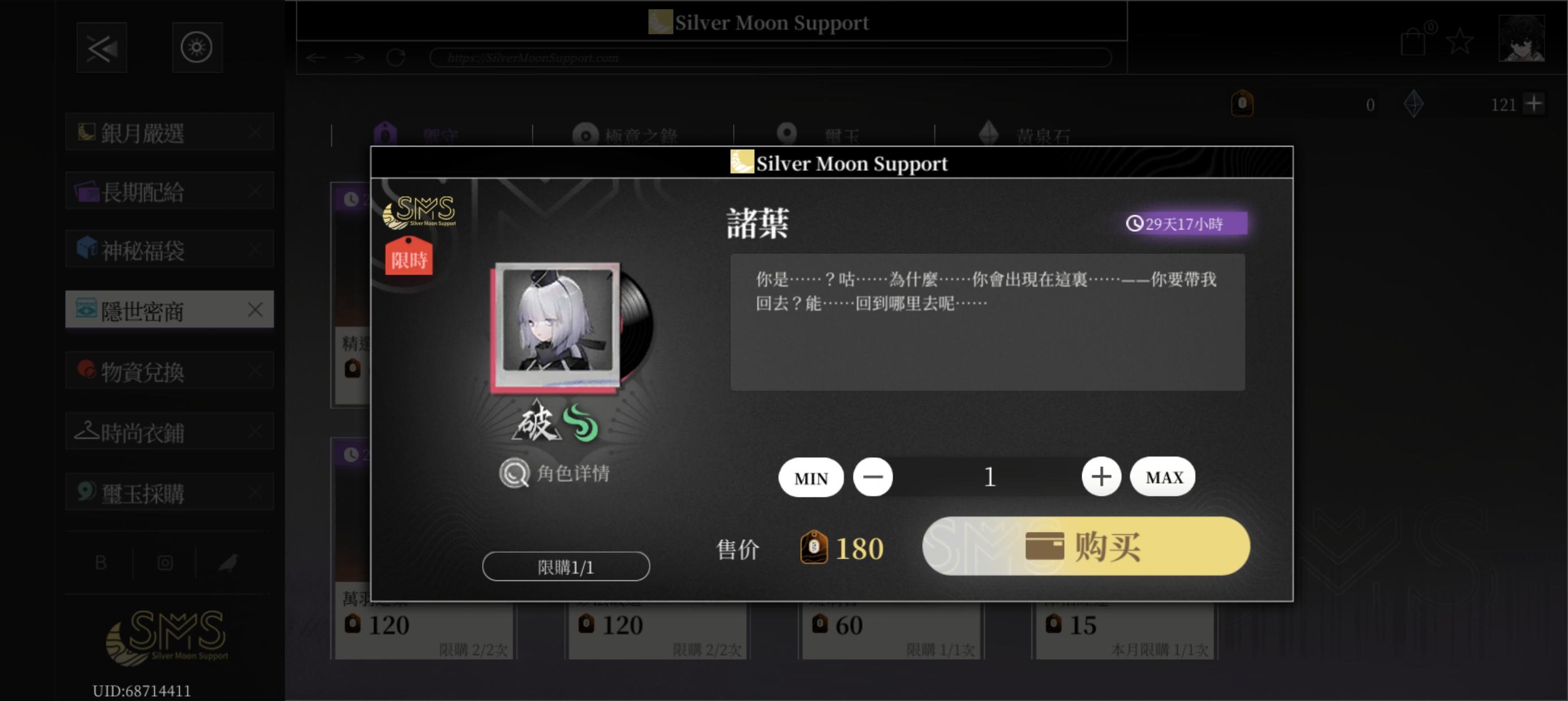The image size is (1568, 701).
Task: Click the shopping bag icon
Action: (x=1413, y=41)
